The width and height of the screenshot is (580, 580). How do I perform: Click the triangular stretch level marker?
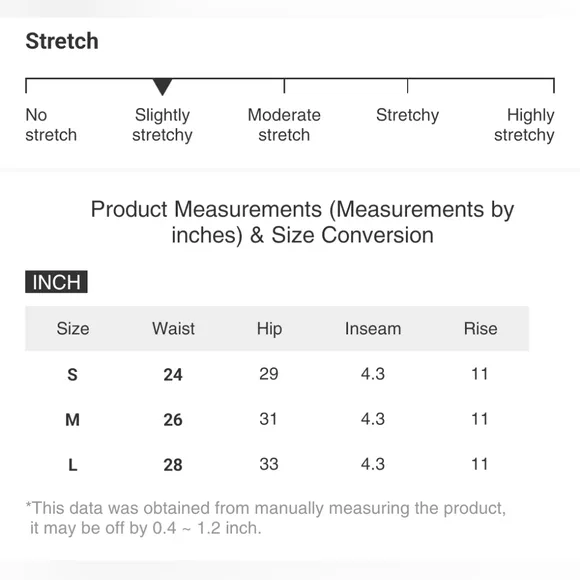pyautogui.click(x=162, y=87)
